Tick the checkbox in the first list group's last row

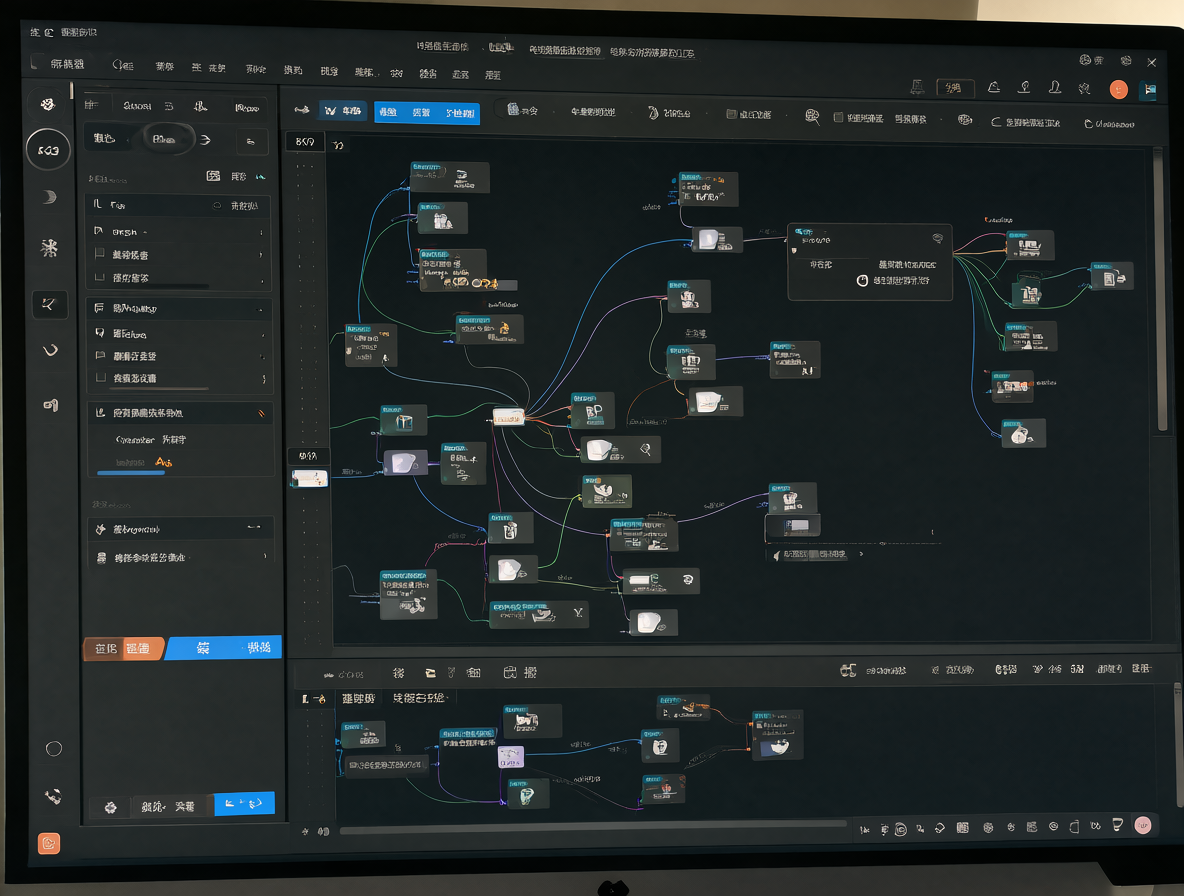[x=99, y=277]
